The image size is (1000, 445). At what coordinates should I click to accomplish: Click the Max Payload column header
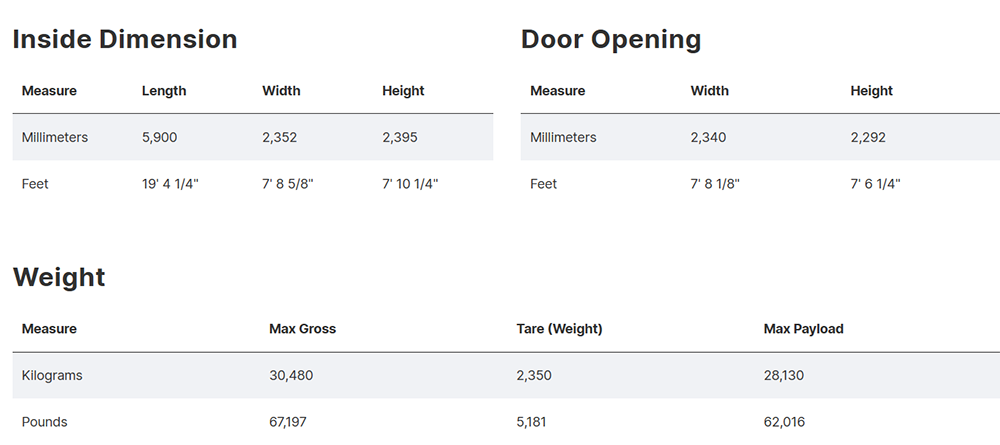point(803,329)
